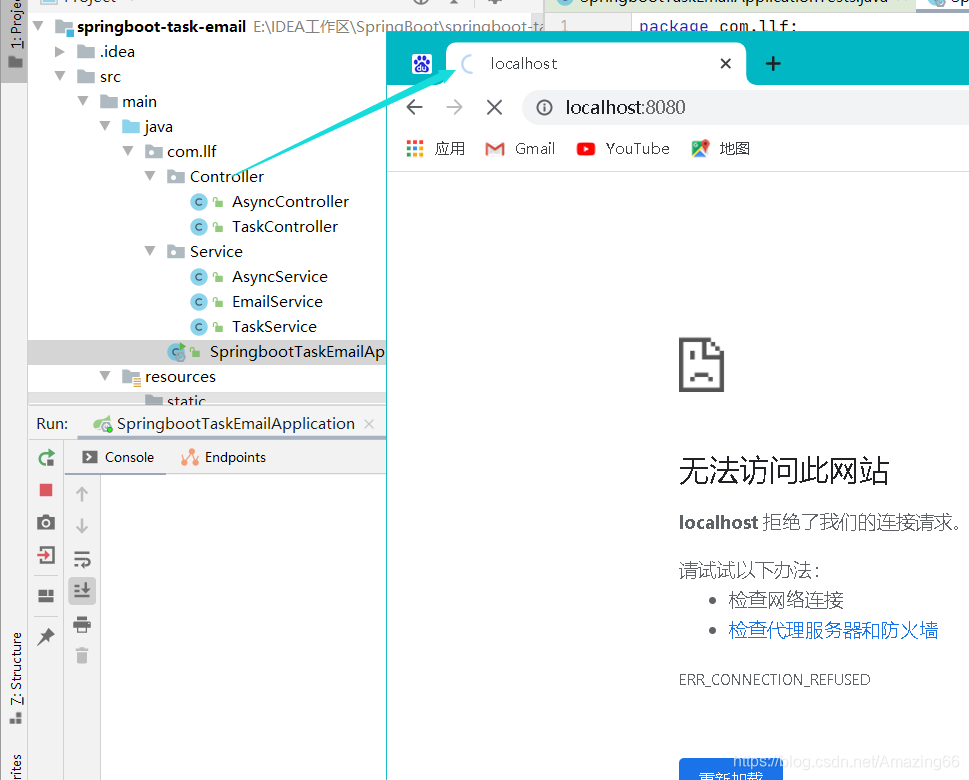Viewport: 969px width, 780px height.
Task: Click the down arrow in console toolbar
Action: coord(82,526)
